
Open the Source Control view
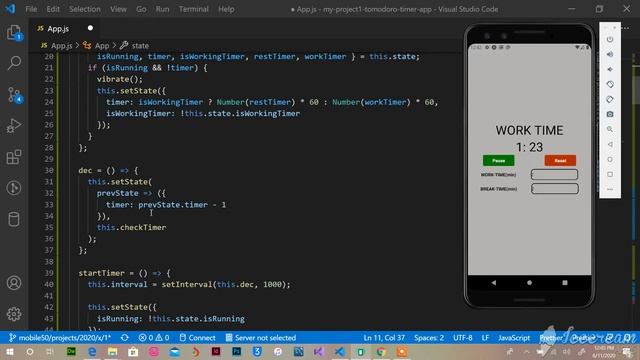14,95
